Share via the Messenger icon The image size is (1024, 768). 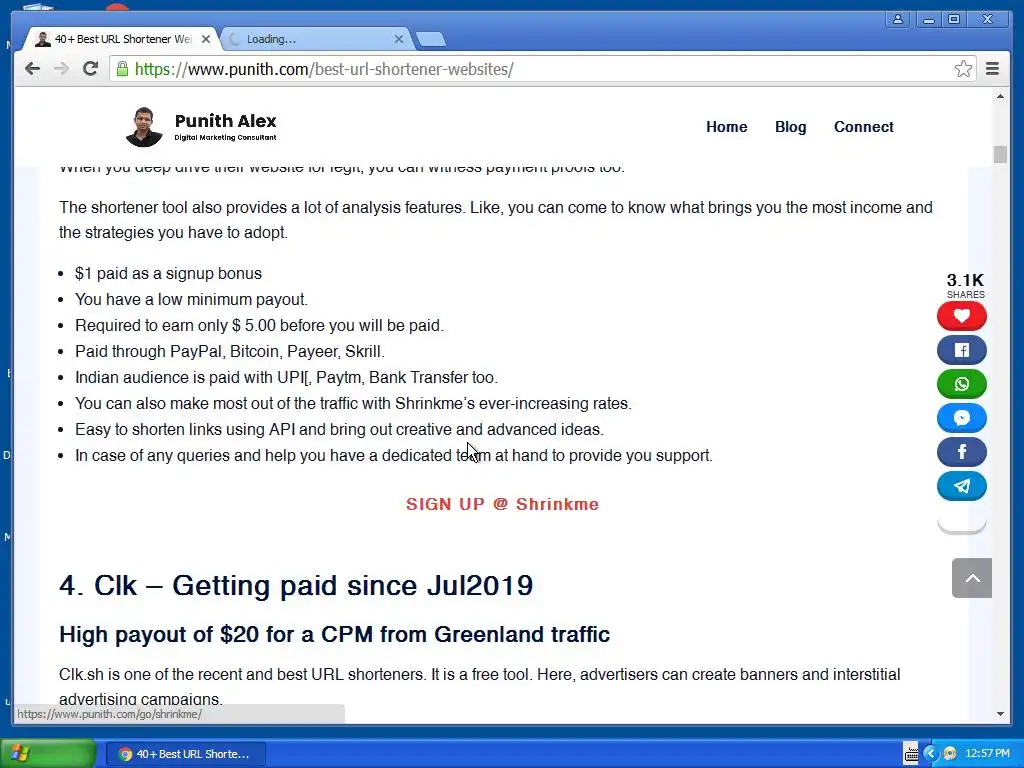(x=962, y=418)
